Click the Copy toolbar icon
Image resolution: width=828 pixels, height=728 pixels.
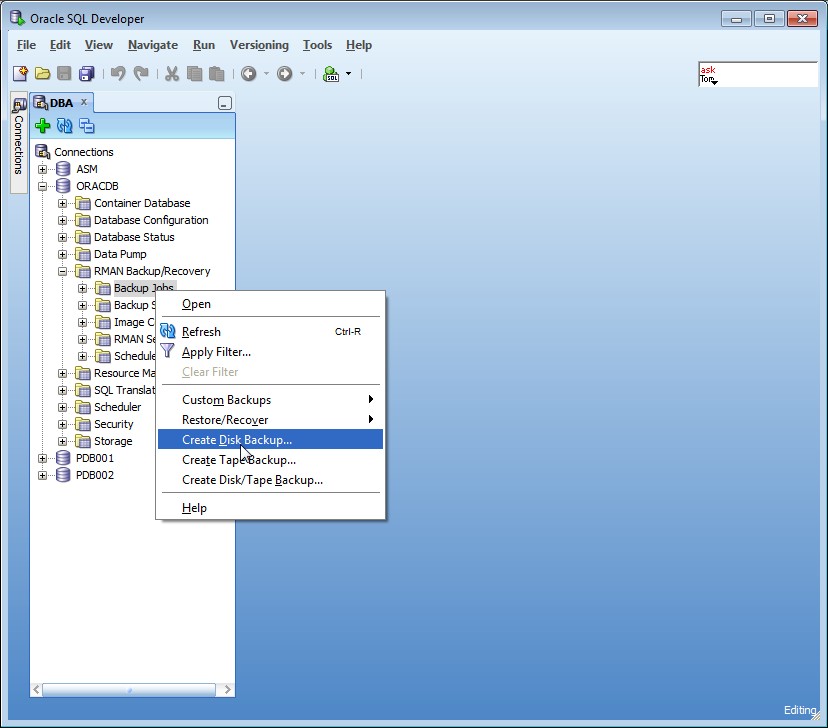(x=194, y=73)
